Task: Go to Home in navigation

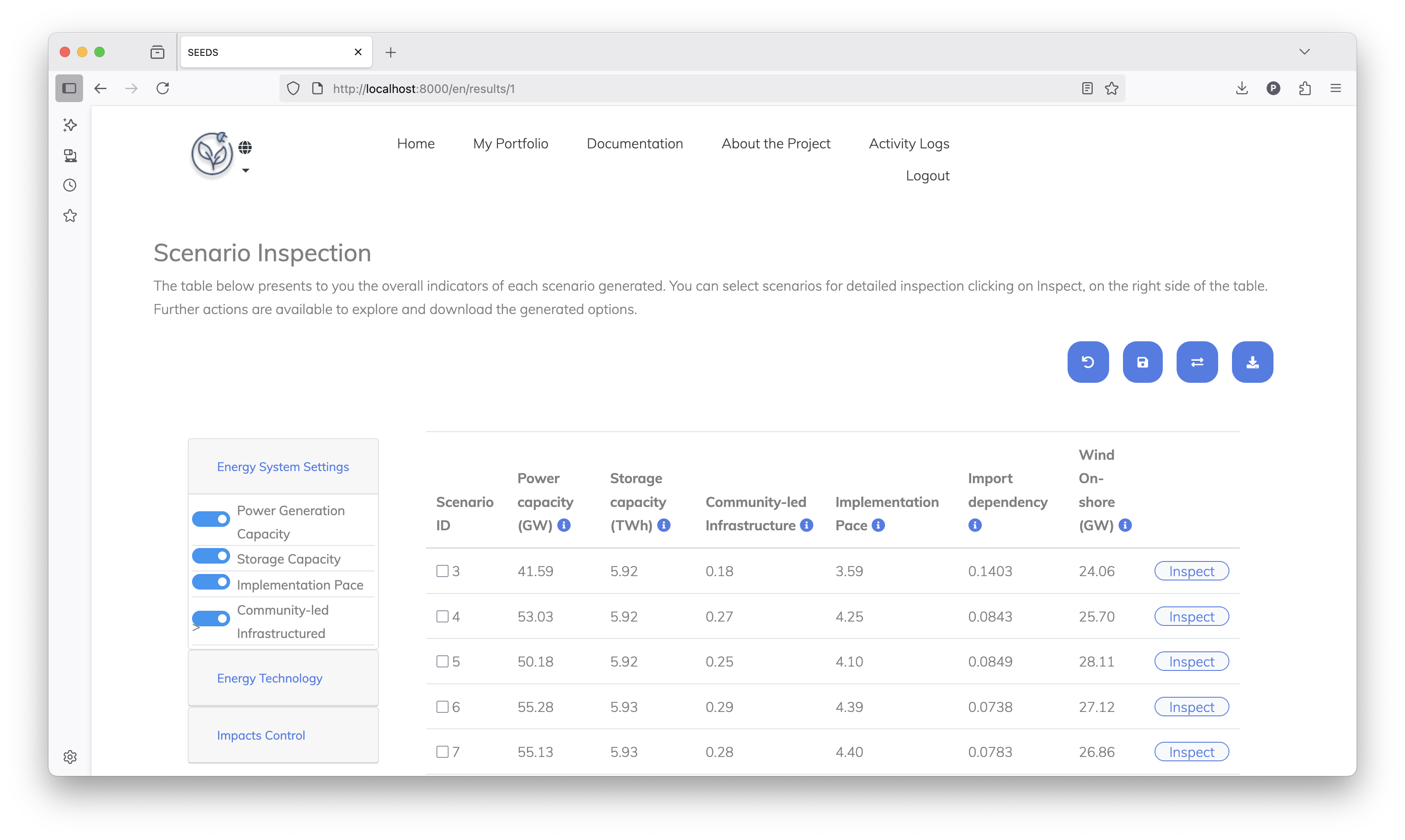Action: click(416, 144)
